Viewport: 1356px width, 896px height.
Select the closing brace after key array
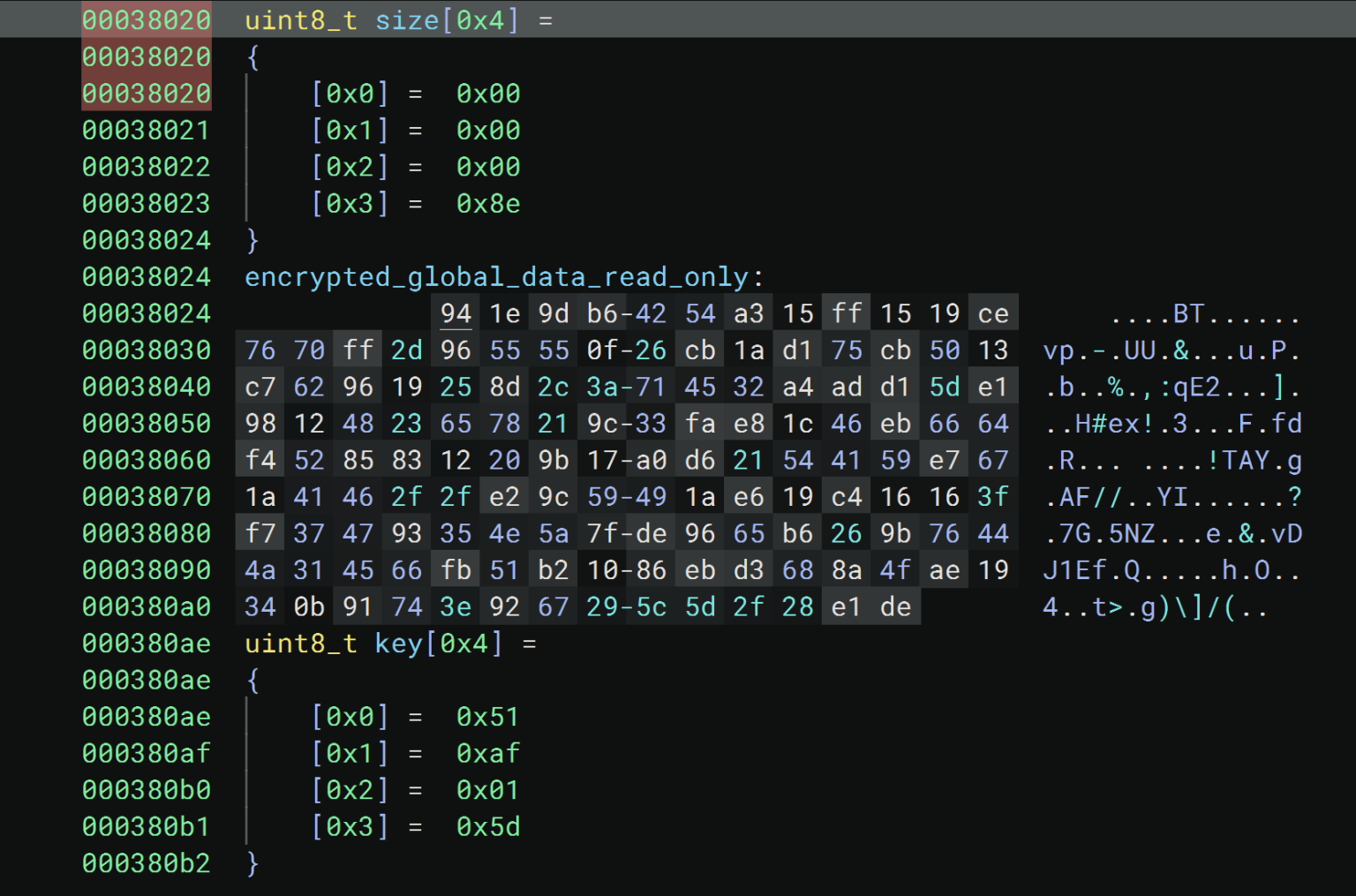coord(252,863)
